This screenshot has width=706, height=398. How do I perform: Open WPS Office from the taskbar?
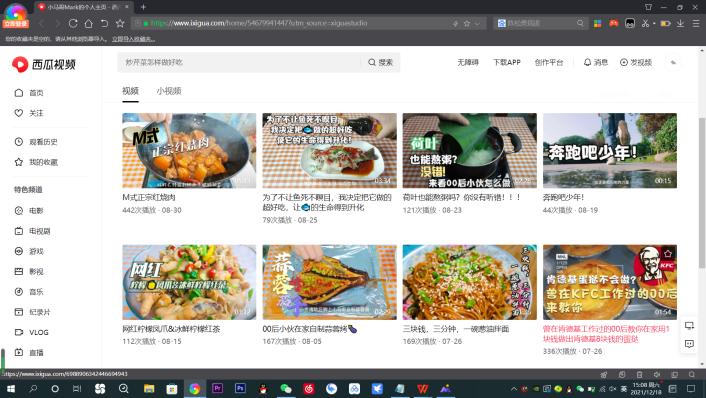click(x=422, y=389)
